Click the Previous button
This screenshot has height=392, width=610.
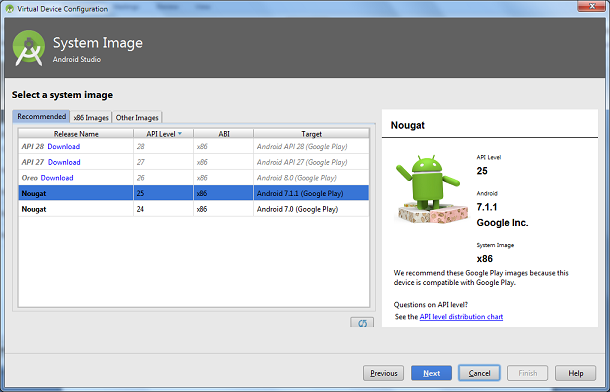(383, 373)
